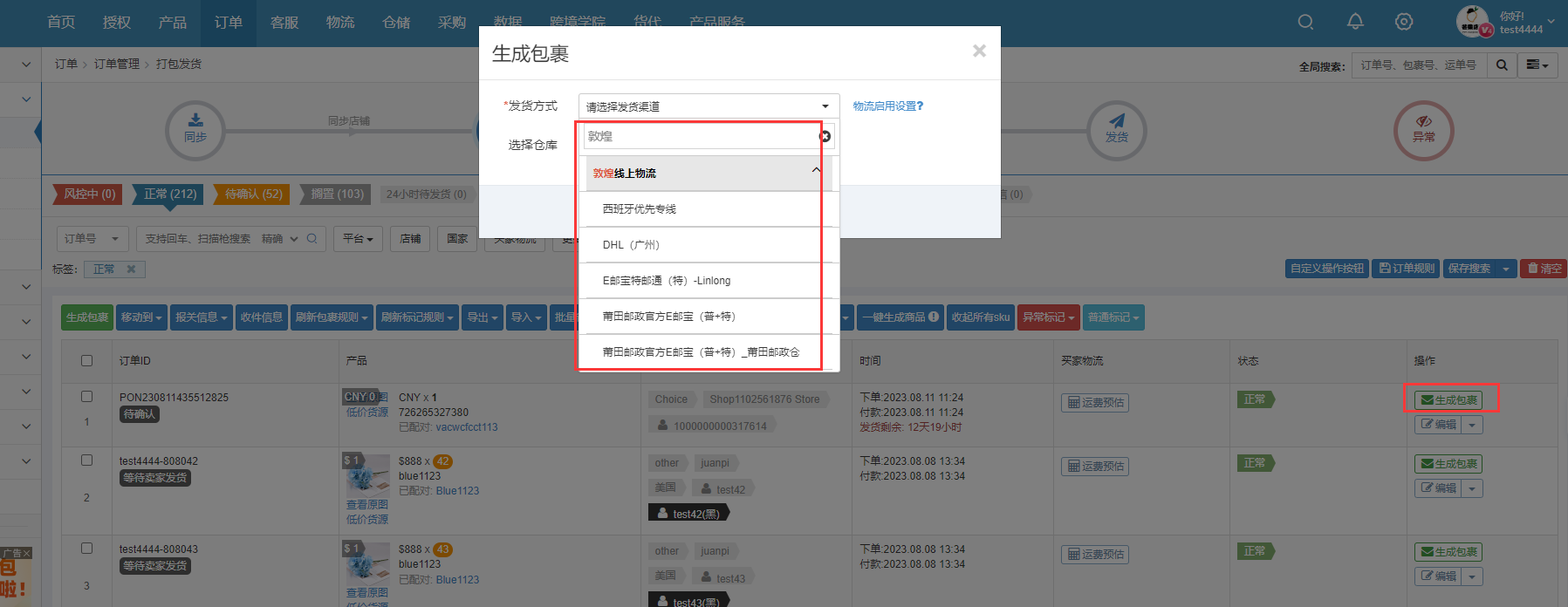Remove the 正常 tag filter
Image resolution: width=1568 pixels, height=607 pixels.
(131, 269)
